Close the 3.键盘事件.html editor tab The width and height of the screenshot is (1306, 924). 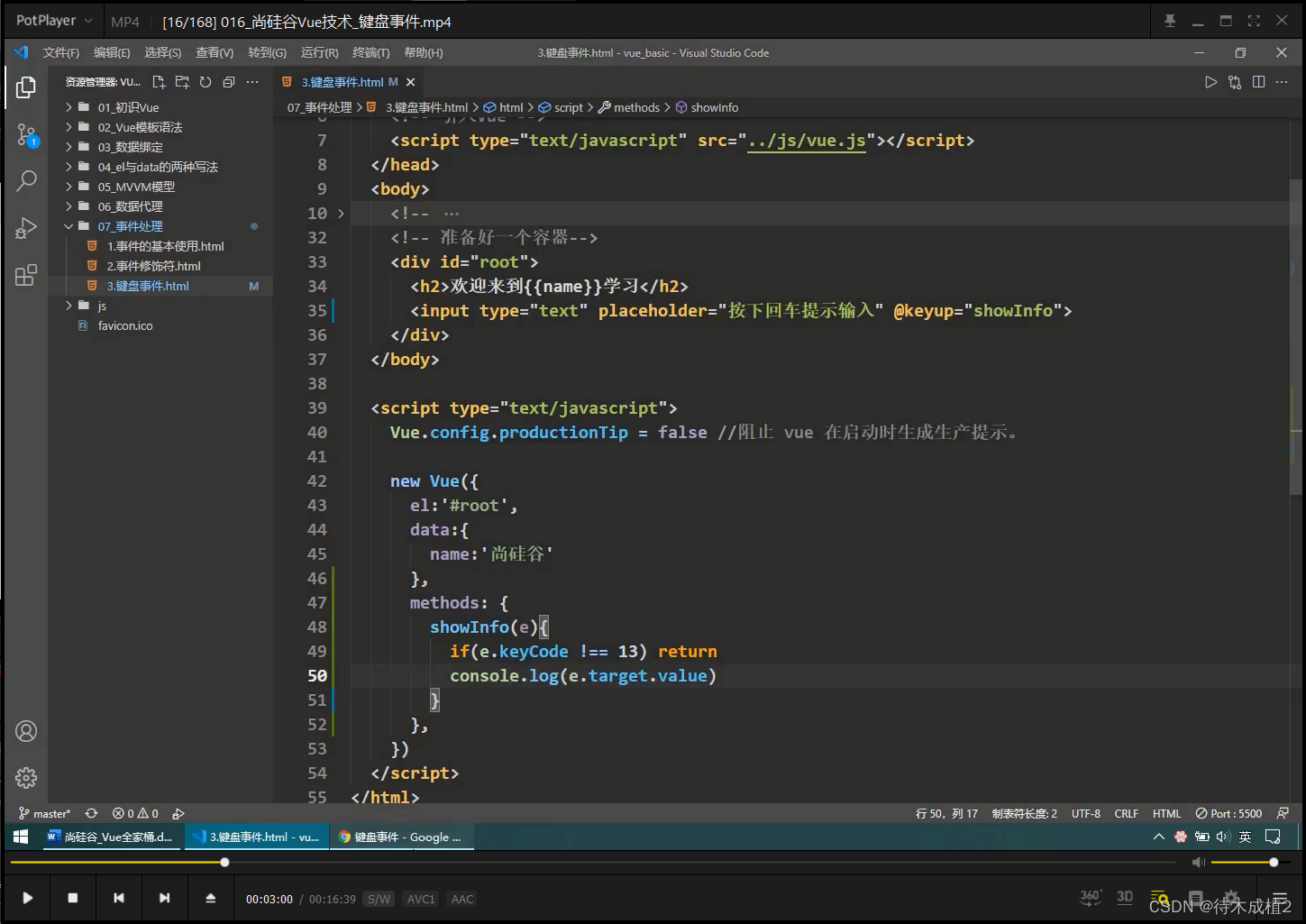point(410,82)
